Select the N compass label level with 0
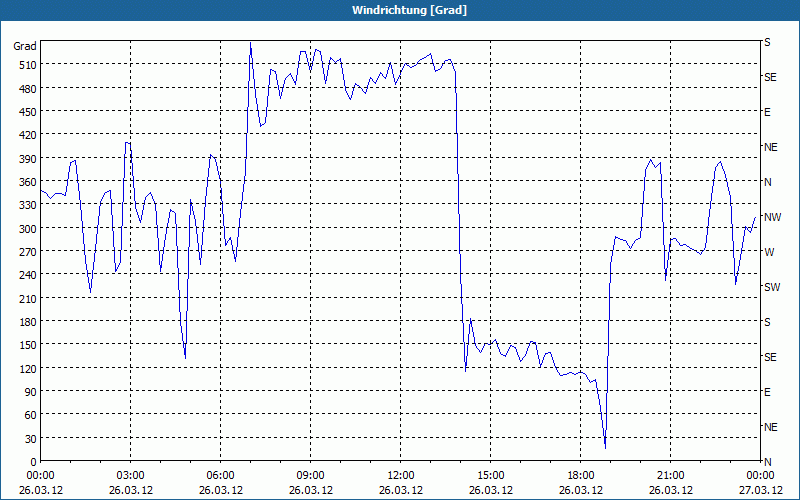The height and width of the screenshot is (500, 800). coord(768,462)
